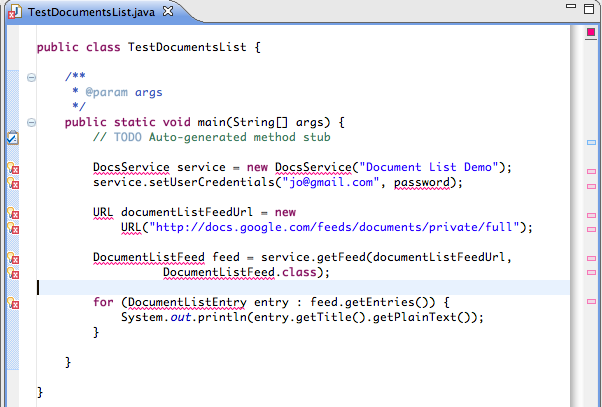Click the red error summary square in the overview ruler
602x407 pixels.
pyautogui.click(x=591, y=33)
